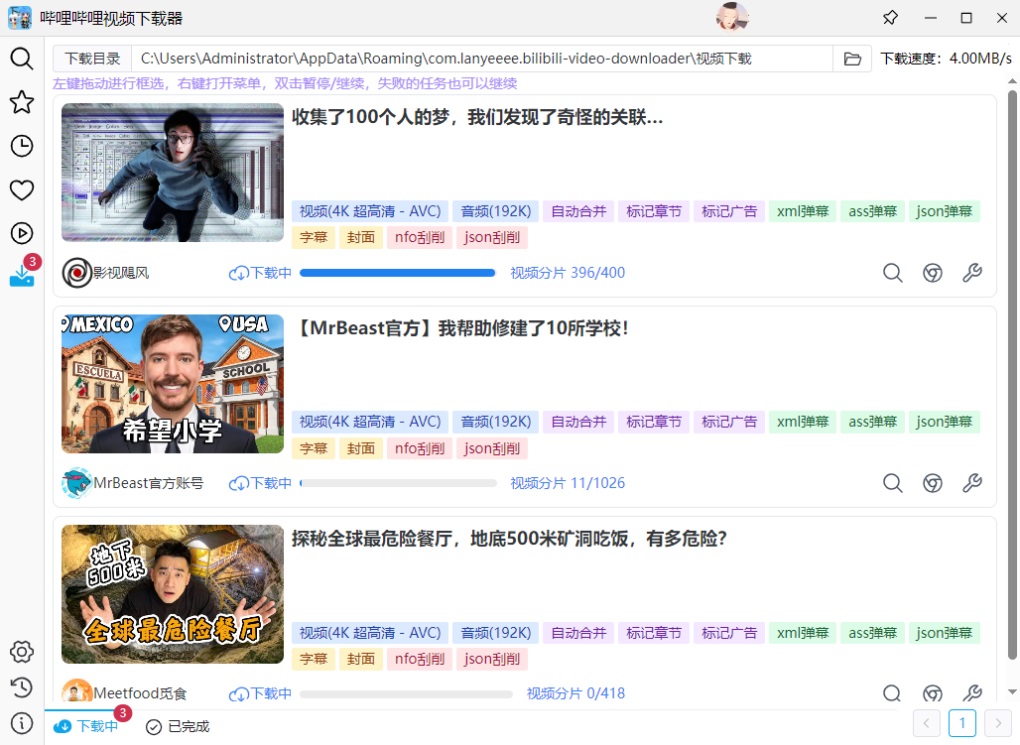This screenshot has width=1020, height=745.
Task: Click progress bar of the Meetfood video
Action: 406,694
